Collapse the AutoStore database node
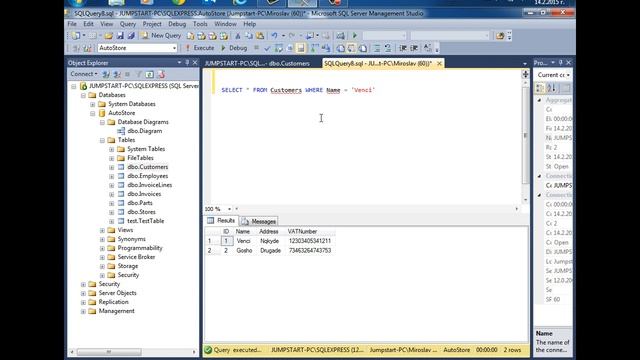The width and height of the screenshot is (640, 360). (x=93, y=113)
